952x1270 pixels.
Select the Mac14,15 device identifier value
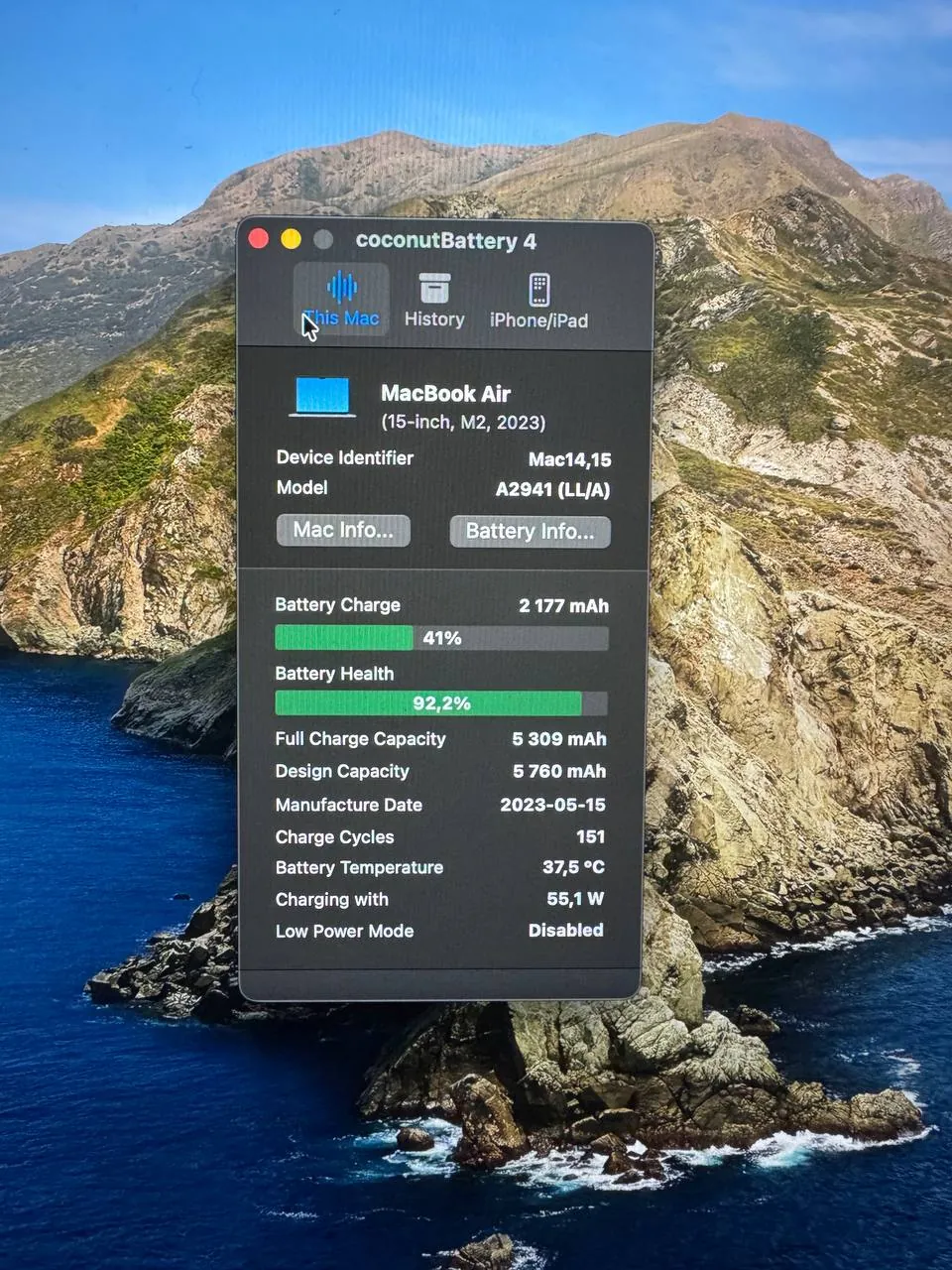click(x=569, y=459)
